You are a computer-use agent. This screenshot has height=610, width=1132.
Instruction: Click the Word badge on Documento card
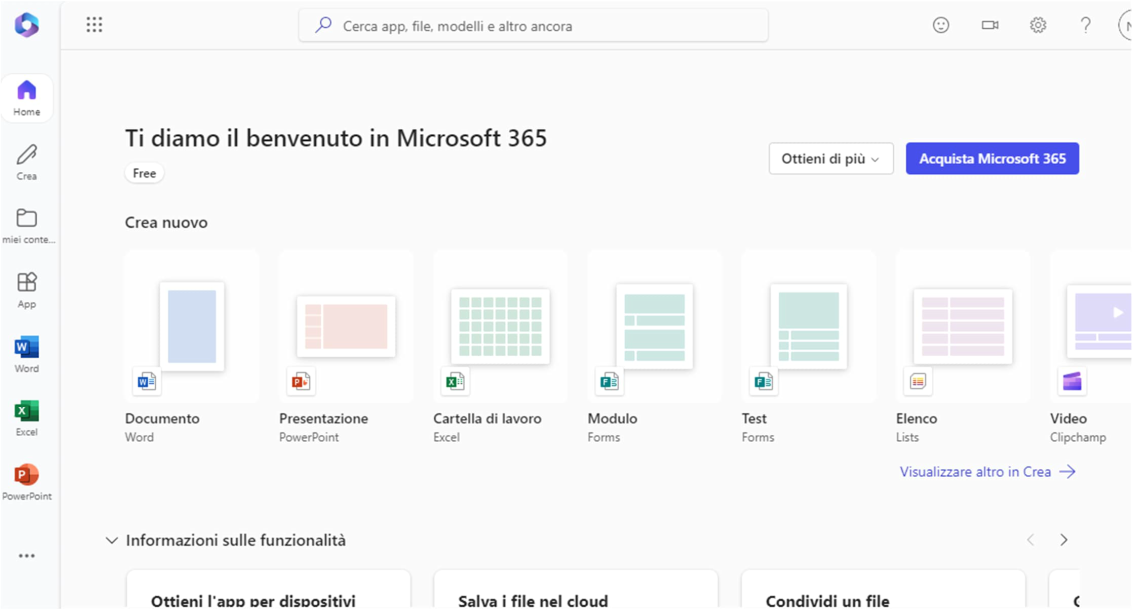(x=147, y=381)
